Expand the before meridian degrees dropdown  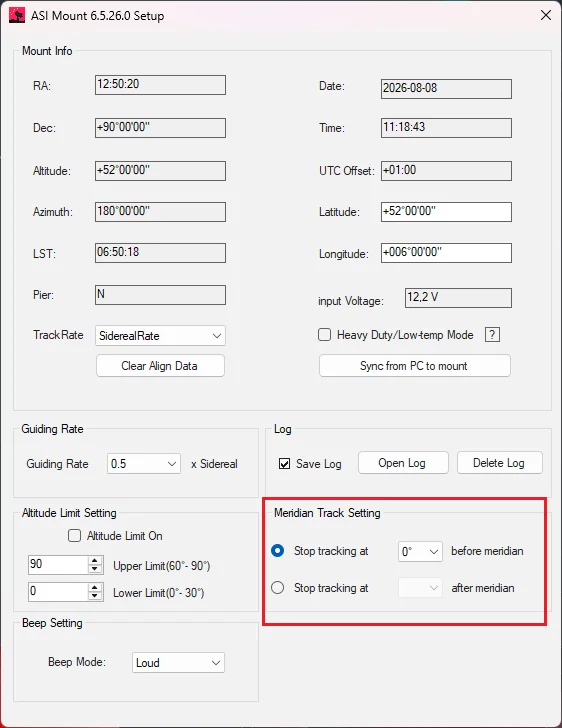coord(420,552)
